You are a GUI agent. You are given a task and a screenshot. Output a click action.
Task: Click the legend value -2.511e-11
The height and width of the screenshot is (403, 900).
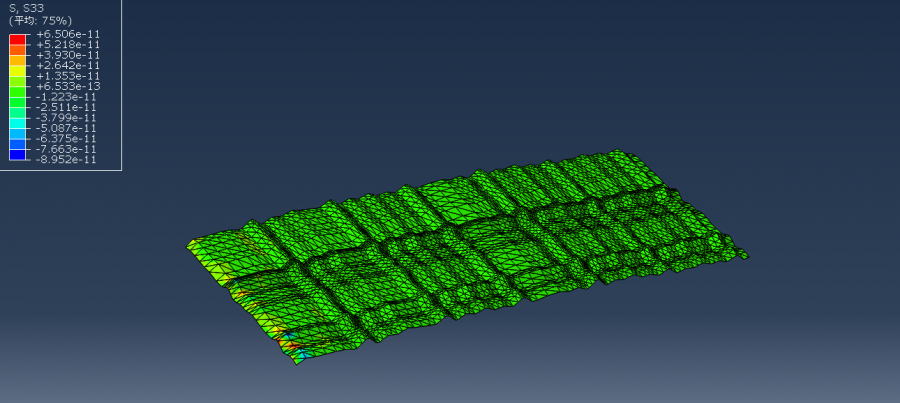[x=66, y=107]
